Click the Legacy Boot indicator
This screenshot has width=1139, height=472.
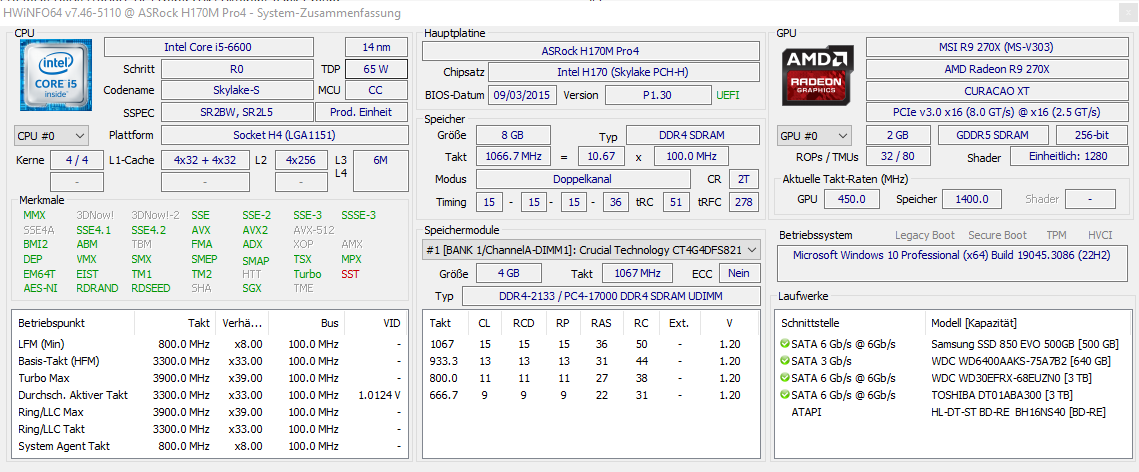click(x=925, y=235)
